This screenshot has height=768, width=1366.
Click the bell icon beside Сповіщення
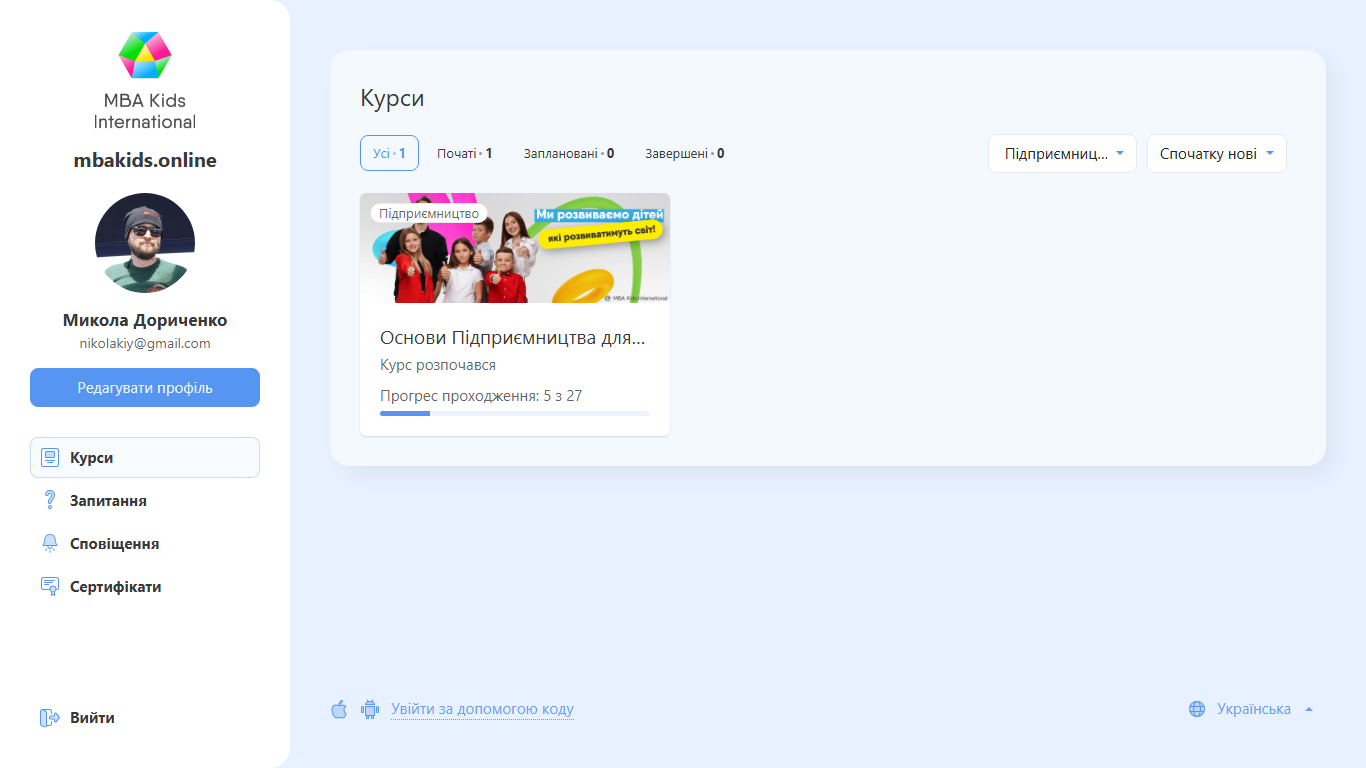pyautogui.click(x=50, y=544)
